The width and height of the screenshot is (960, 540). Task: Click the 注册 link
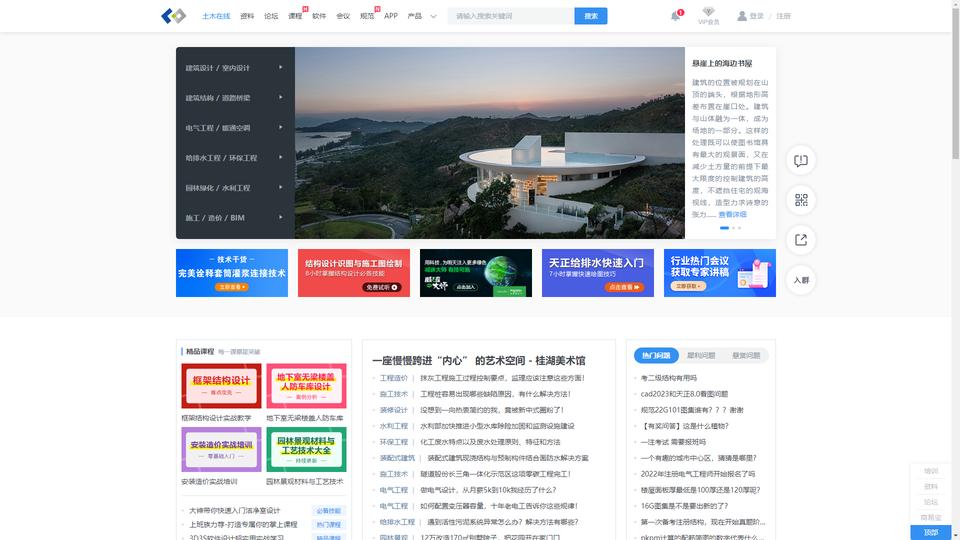(x=784, y=17)
